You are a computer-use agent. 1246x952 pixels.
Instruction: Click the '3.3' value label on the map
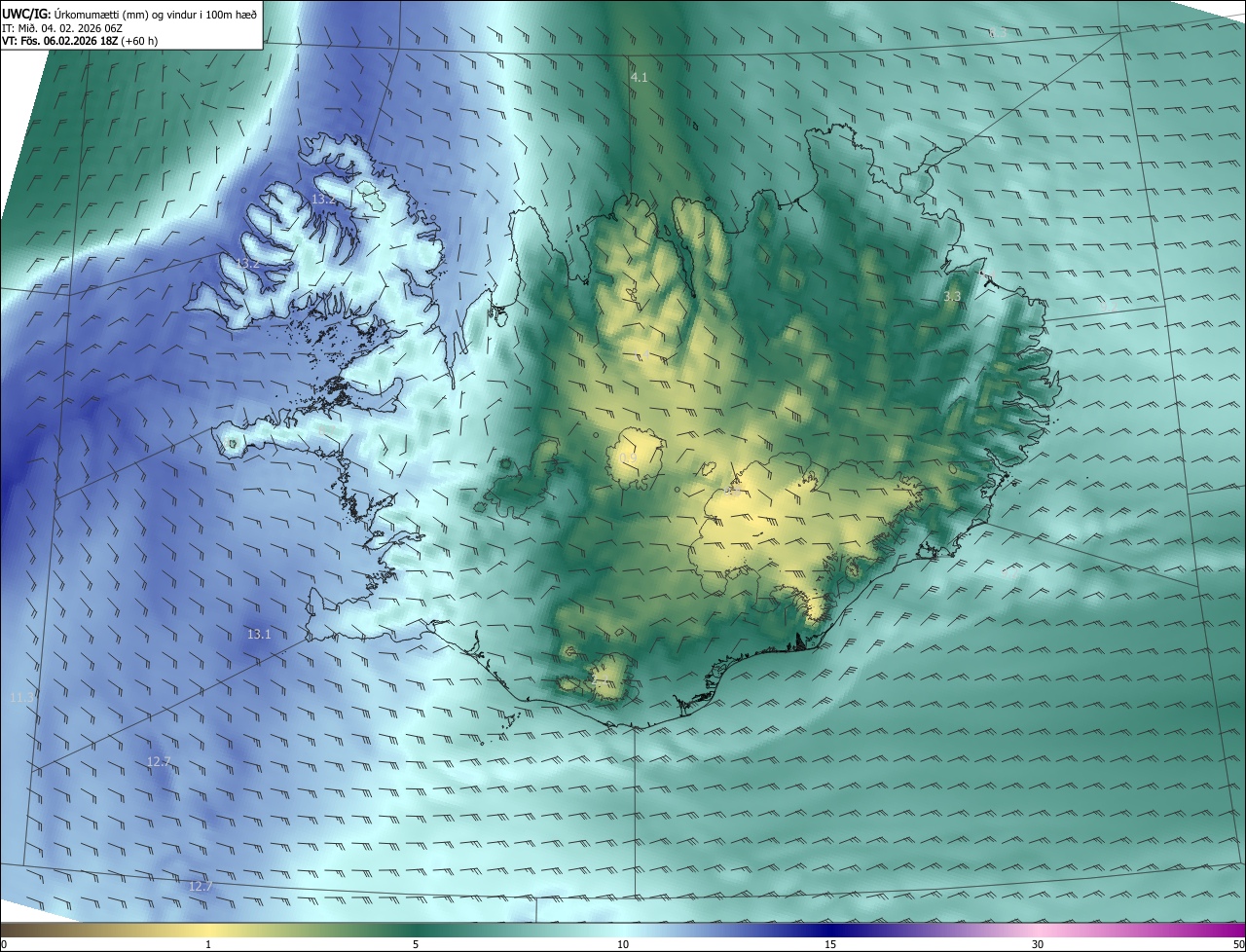tap(952, 296)
